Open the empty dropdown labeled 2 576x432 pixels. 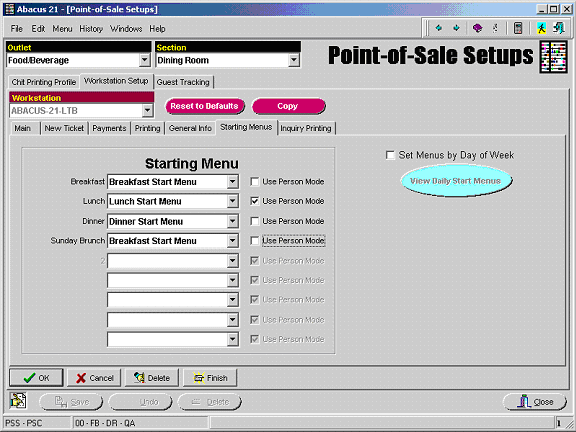coord(232,261)
